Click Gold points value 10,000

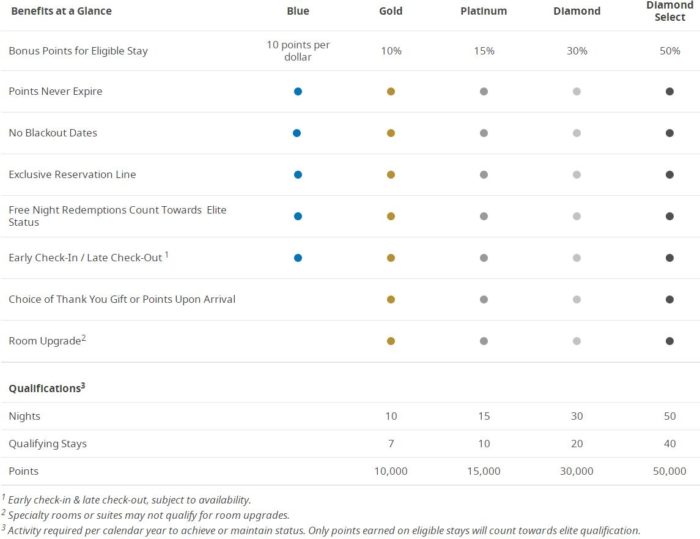(391, 471)
